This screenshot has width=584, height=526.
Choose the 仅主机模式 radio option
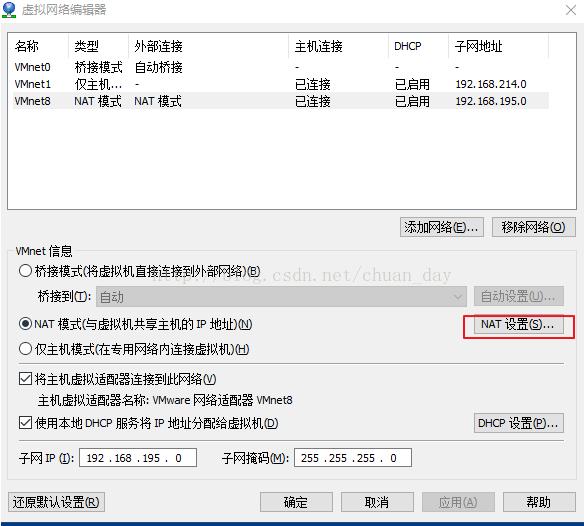pos(25,349)
